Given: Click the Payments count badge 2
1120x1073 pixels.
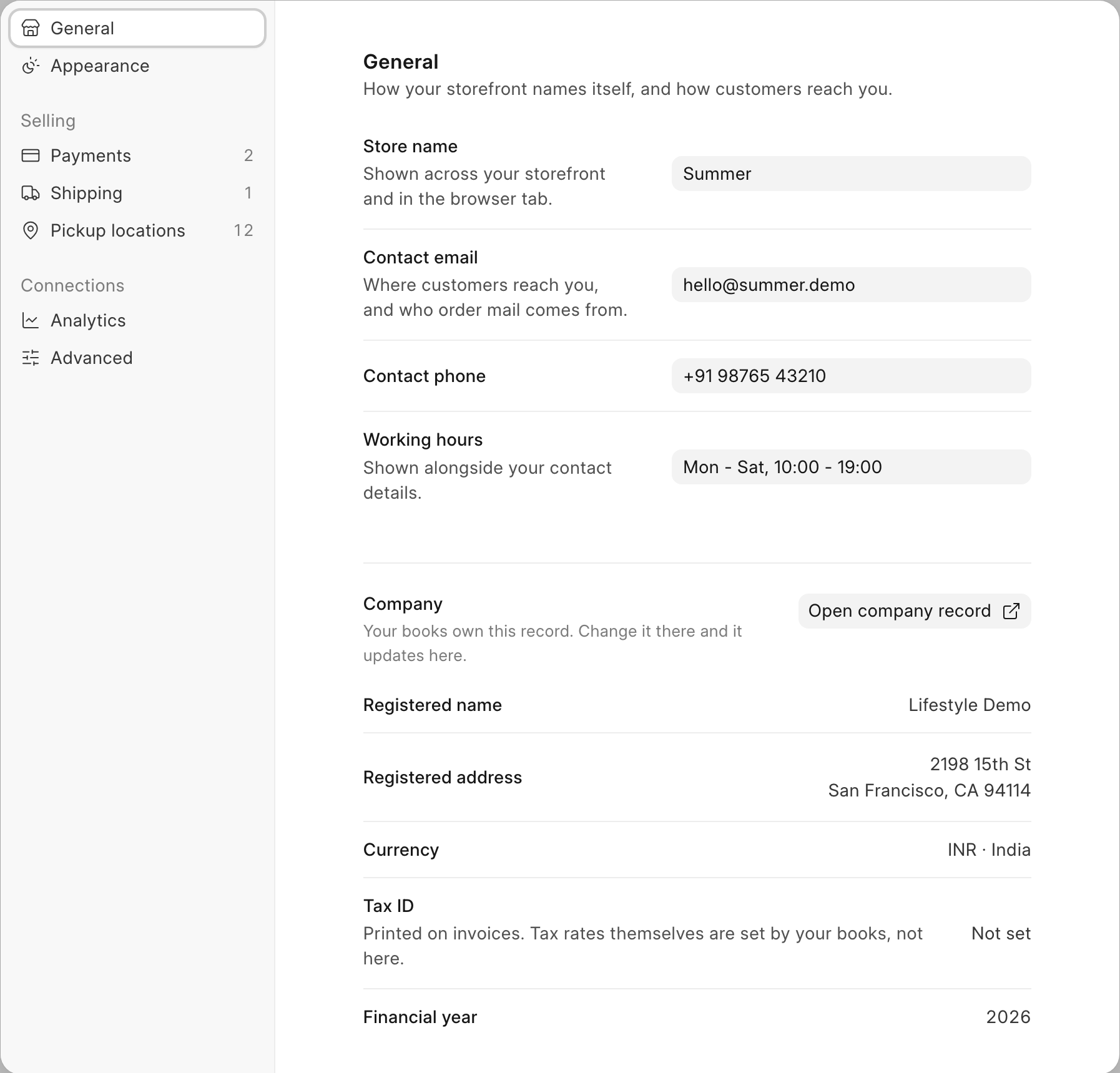Looking at the screenshot, I should tap(248, 155).
